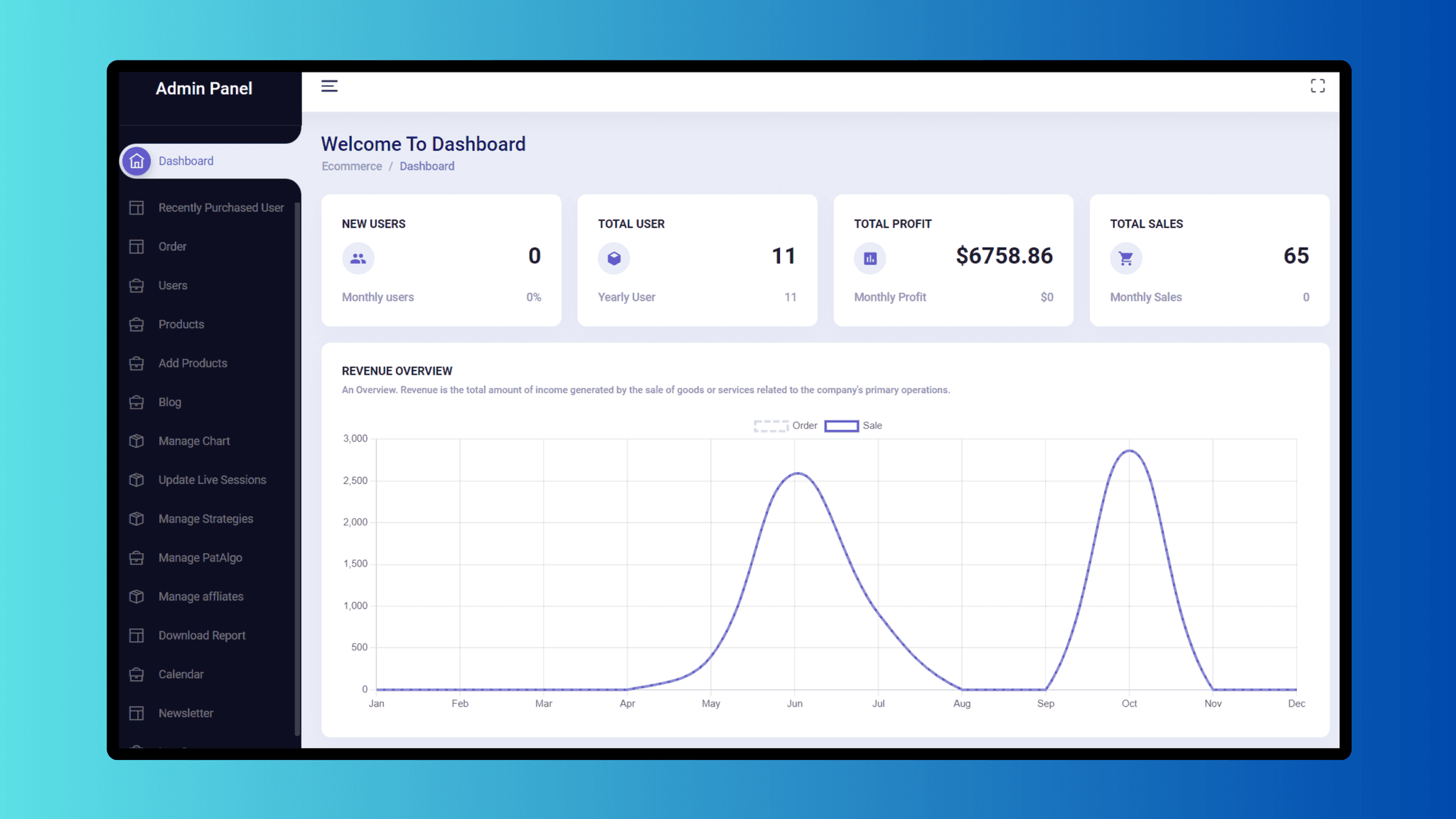Click the Users sidebar icon

136,286
